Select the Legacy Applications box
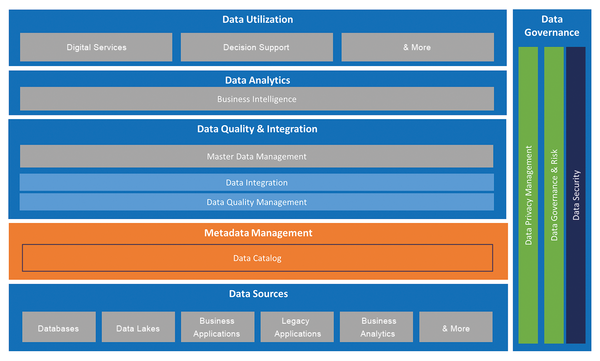The height and width of the screenshot is (361, 600). (x=297, y=327)
